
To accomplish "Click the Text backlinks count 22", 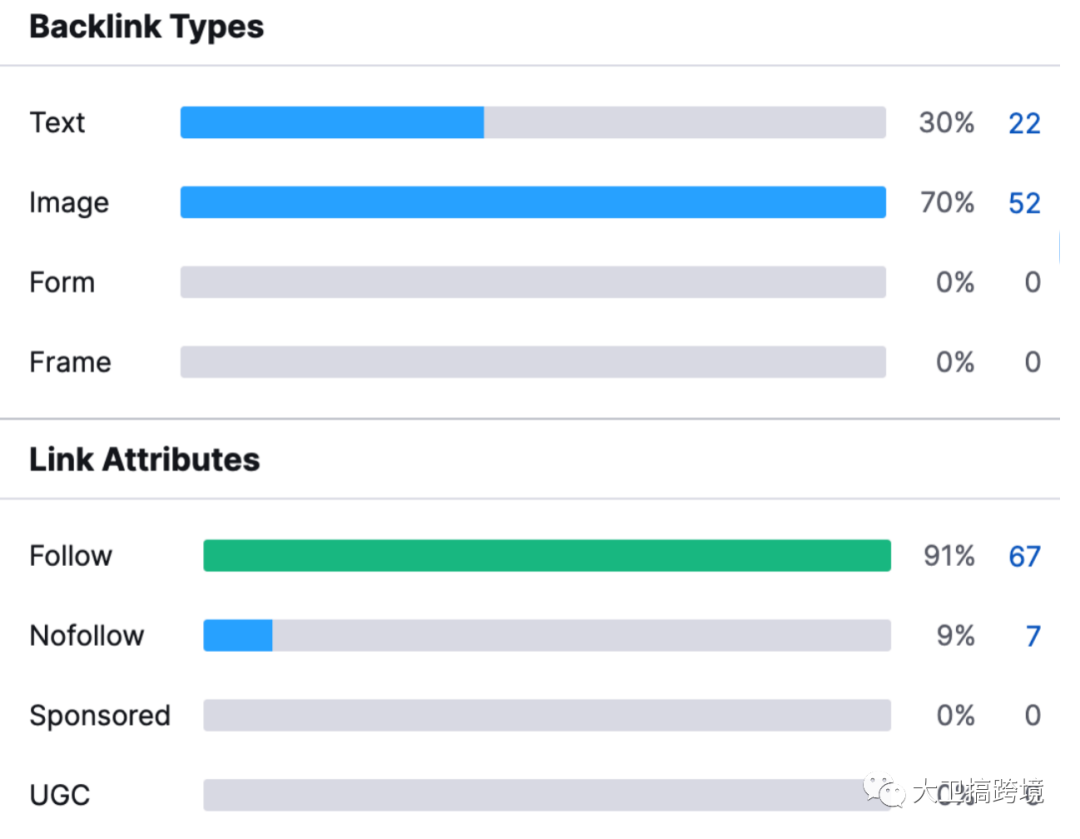I will click(1024, 123).
